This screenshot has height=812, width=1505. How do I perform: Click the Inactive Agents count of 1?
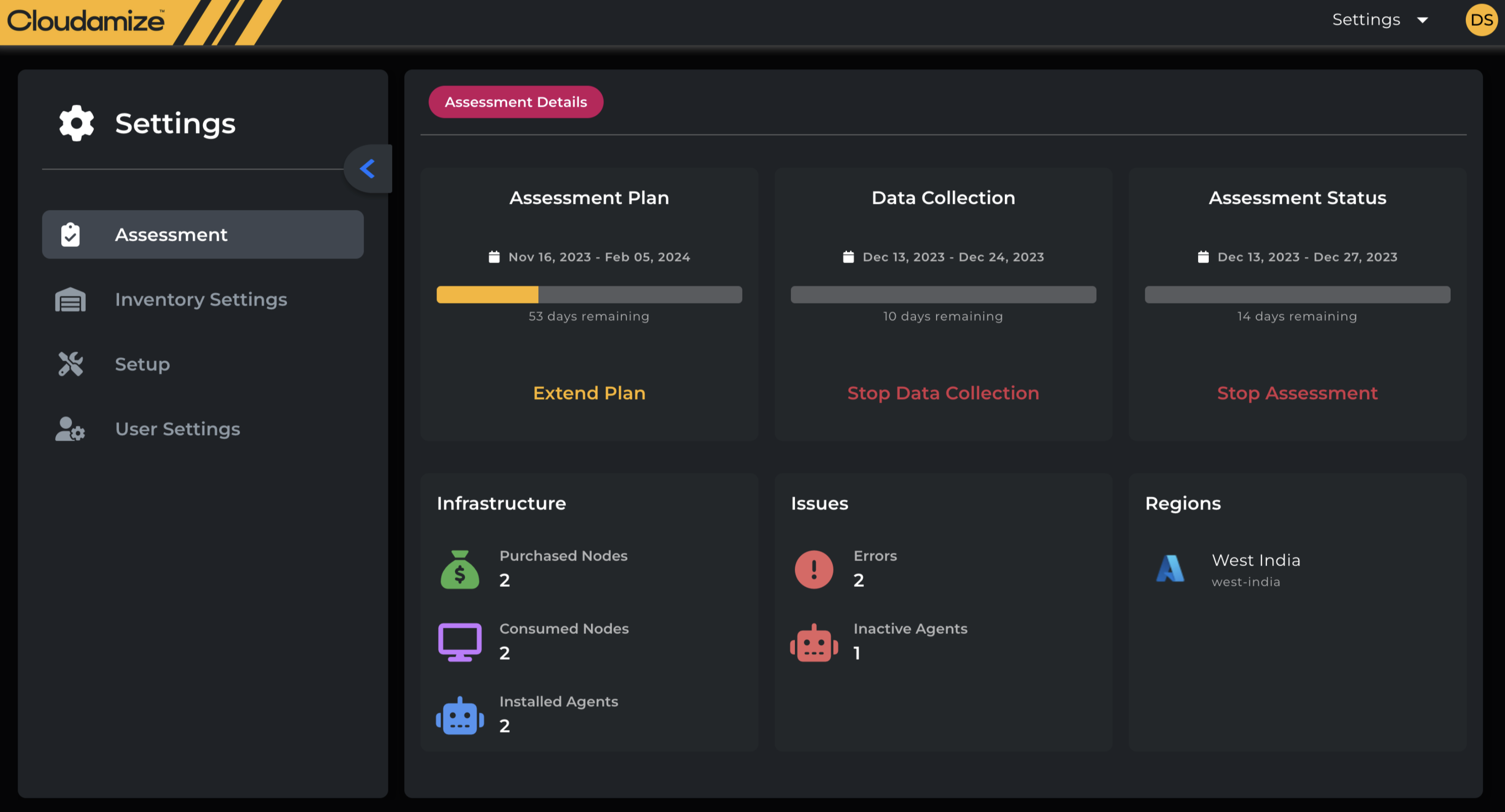tap(856, 653)
